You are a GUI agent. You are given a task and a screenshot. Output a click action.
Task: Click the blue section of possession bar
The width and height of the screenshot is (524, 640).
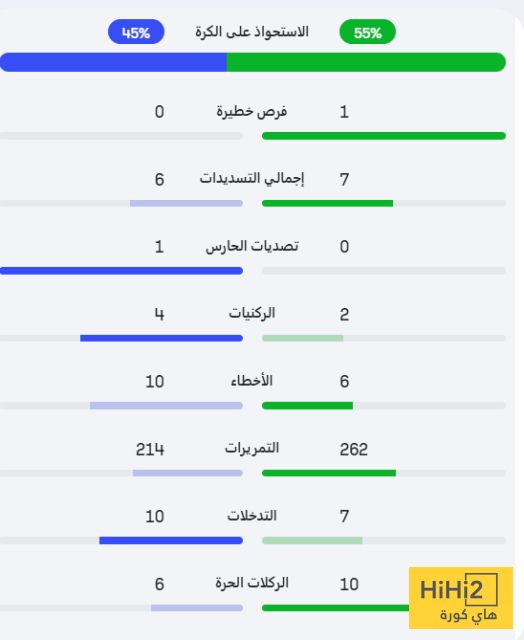[113, 62]
